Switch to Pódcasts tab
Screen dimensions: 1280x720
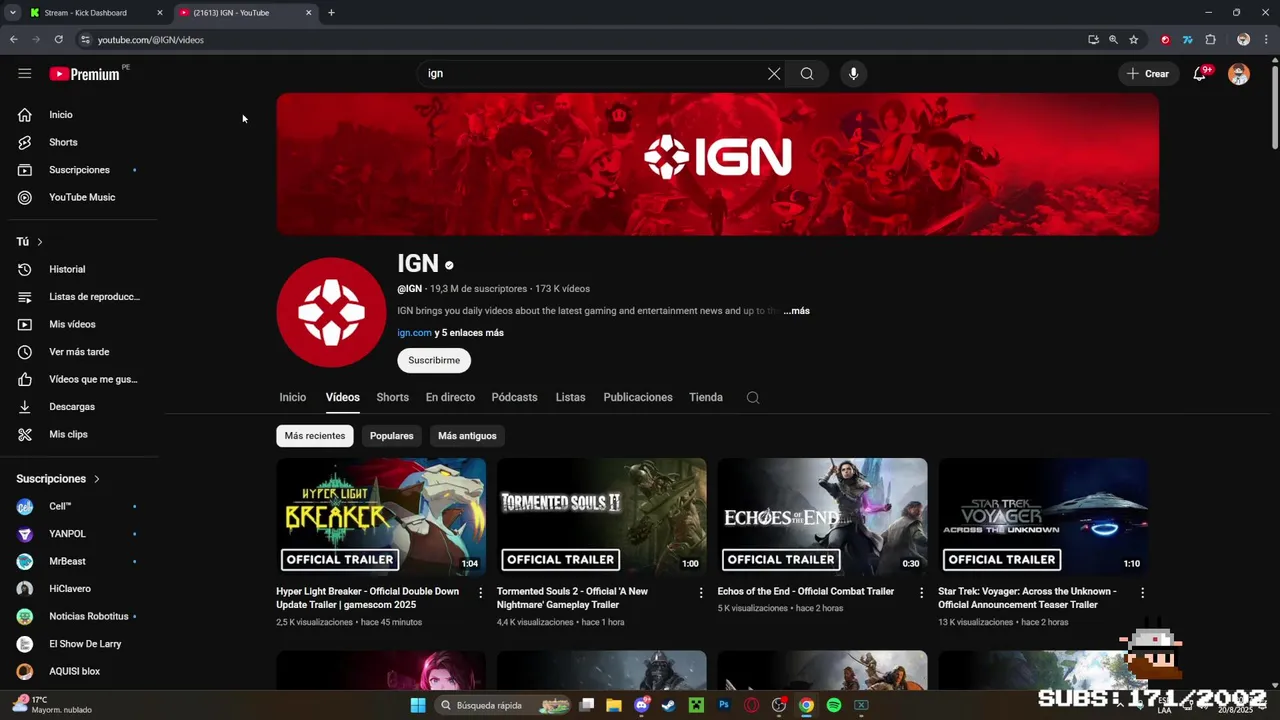pos(515,397)
